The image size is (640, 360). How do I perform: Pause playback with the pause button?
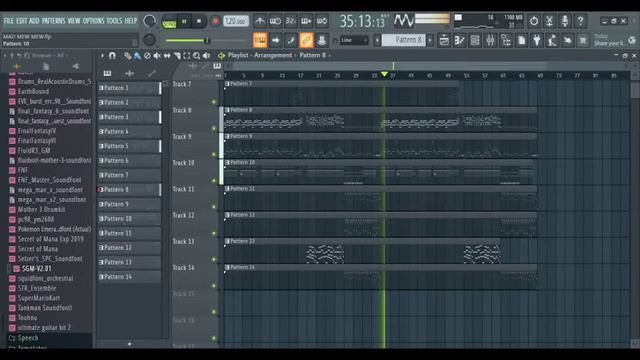click(184, 21)
